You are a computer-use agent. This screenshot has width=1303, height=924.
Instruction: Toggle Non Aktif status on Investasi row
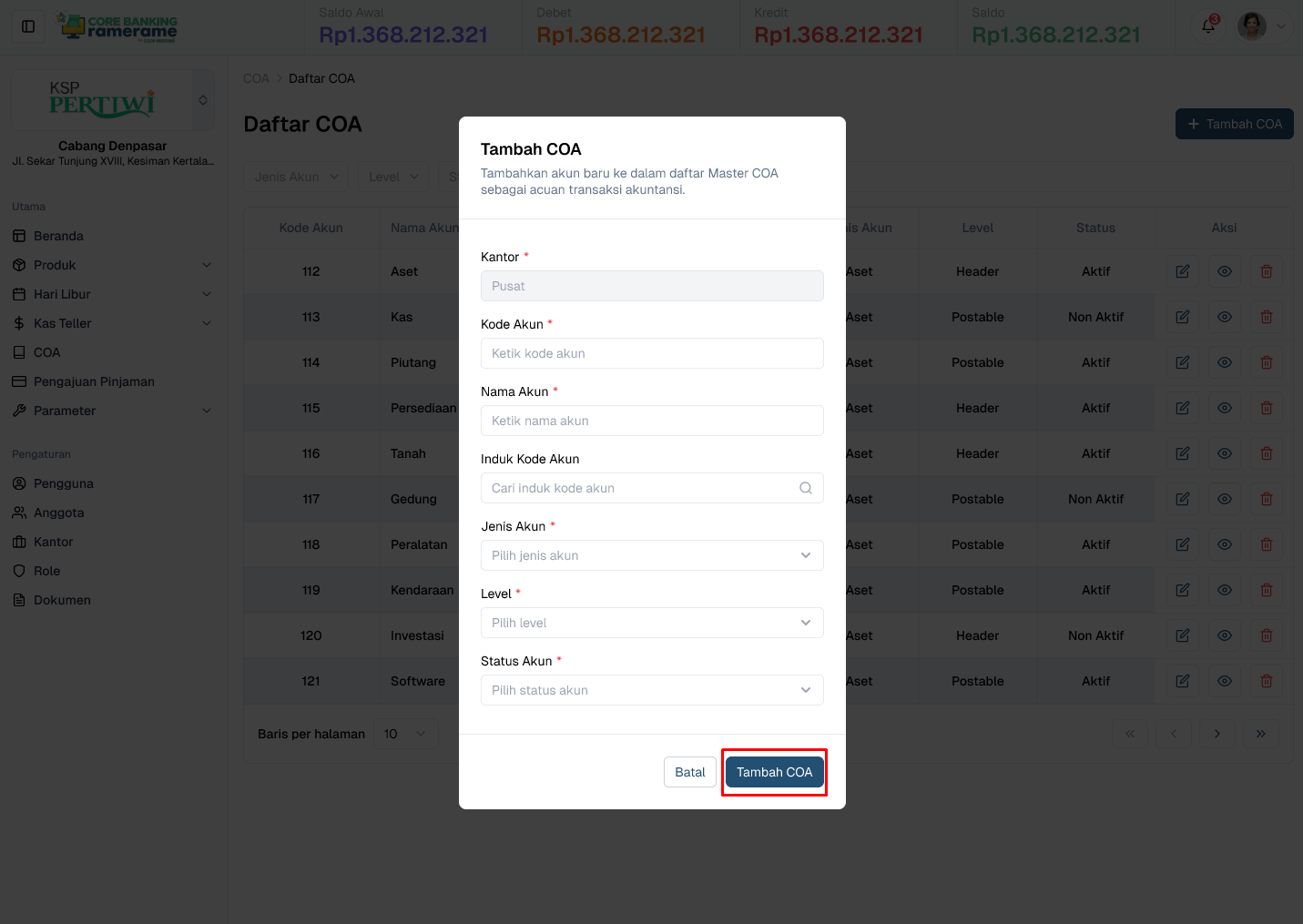[1094, 635]
